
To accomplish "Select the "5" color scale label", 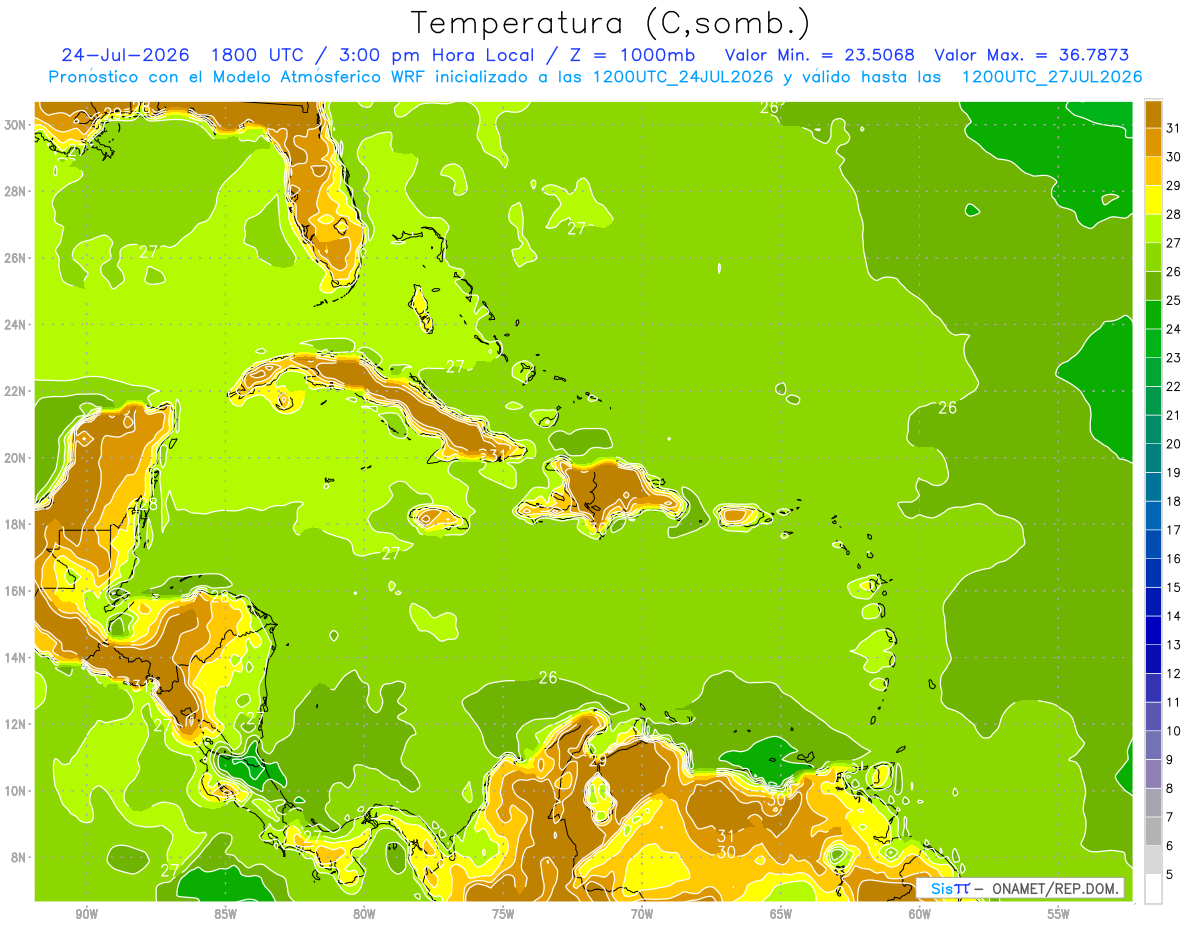I will pos(1170,875).
